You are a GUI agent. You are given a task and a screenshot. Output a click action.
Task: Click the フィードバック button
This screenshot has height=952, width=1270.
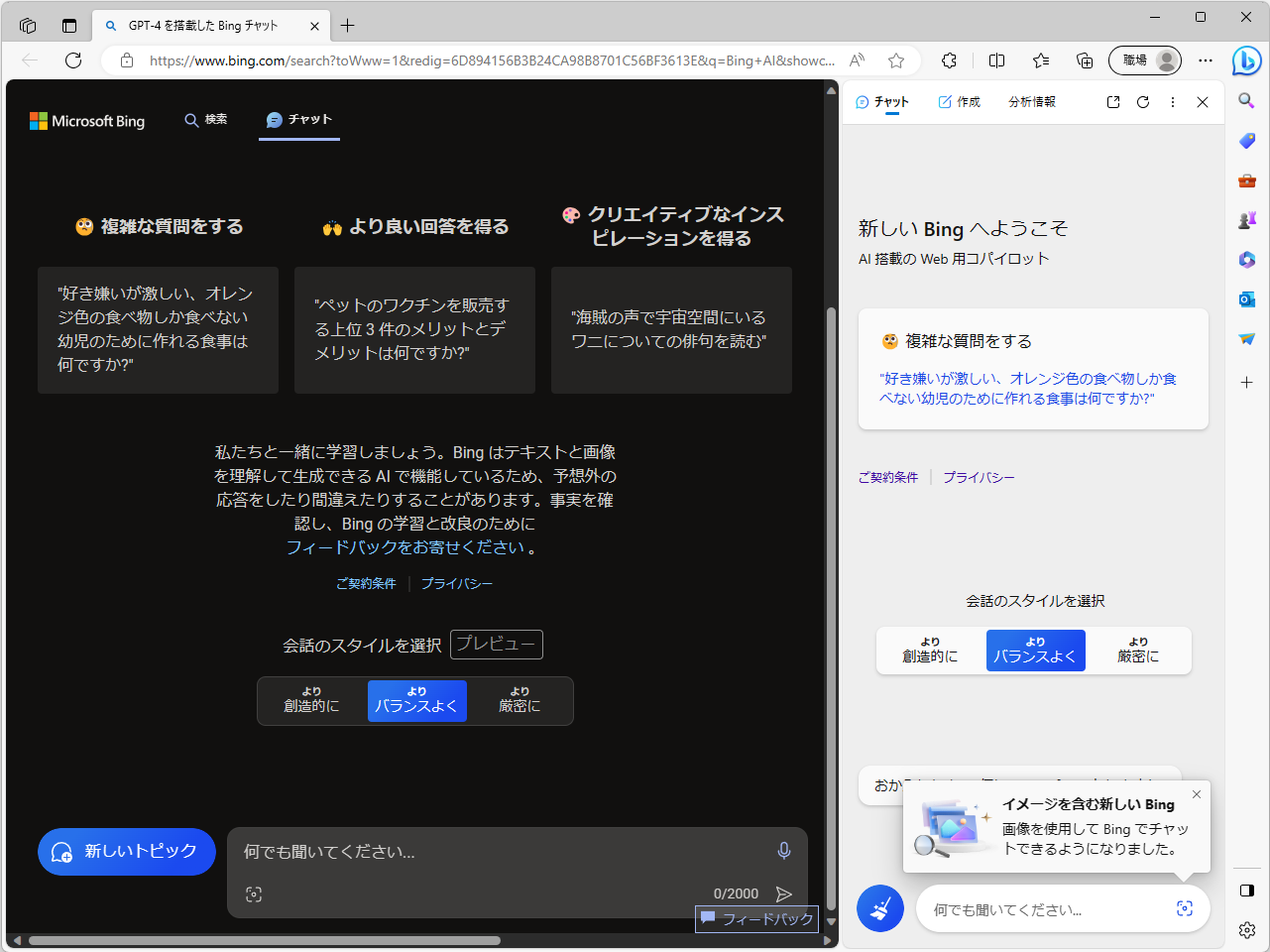(756, 919)
